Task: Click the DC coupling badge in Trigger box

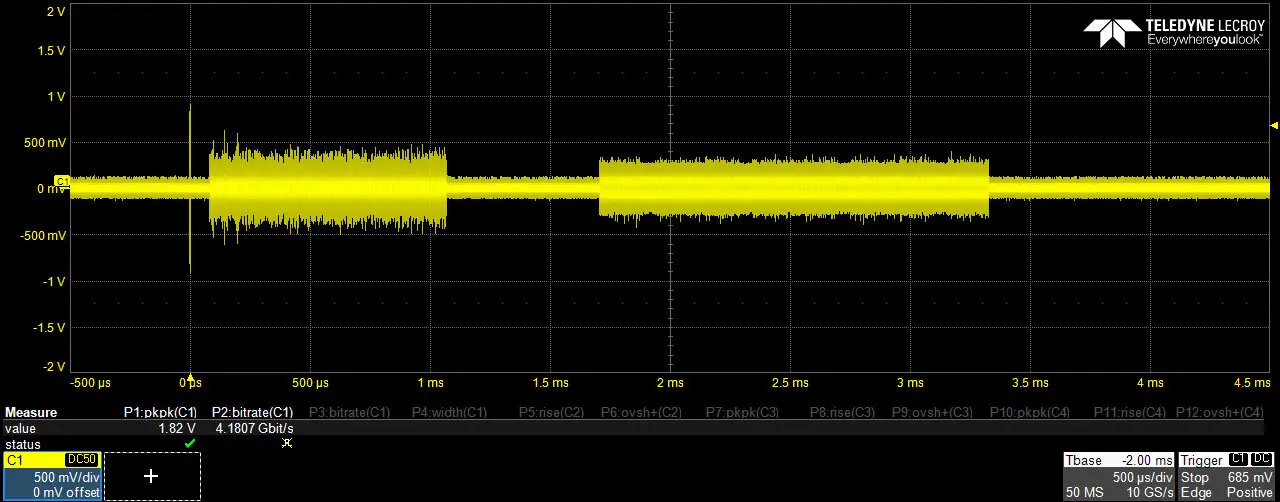Action: (1262, 460)
